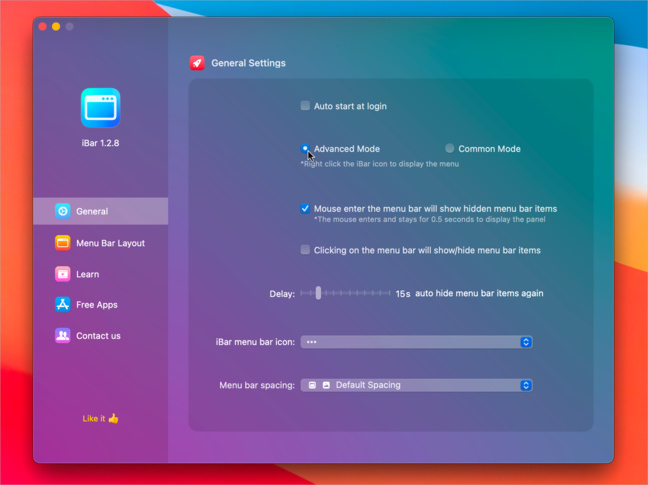Open the General sidebar section
This screenshot has height=485, width=648.
pyautogui.click(x=100, y=211)
